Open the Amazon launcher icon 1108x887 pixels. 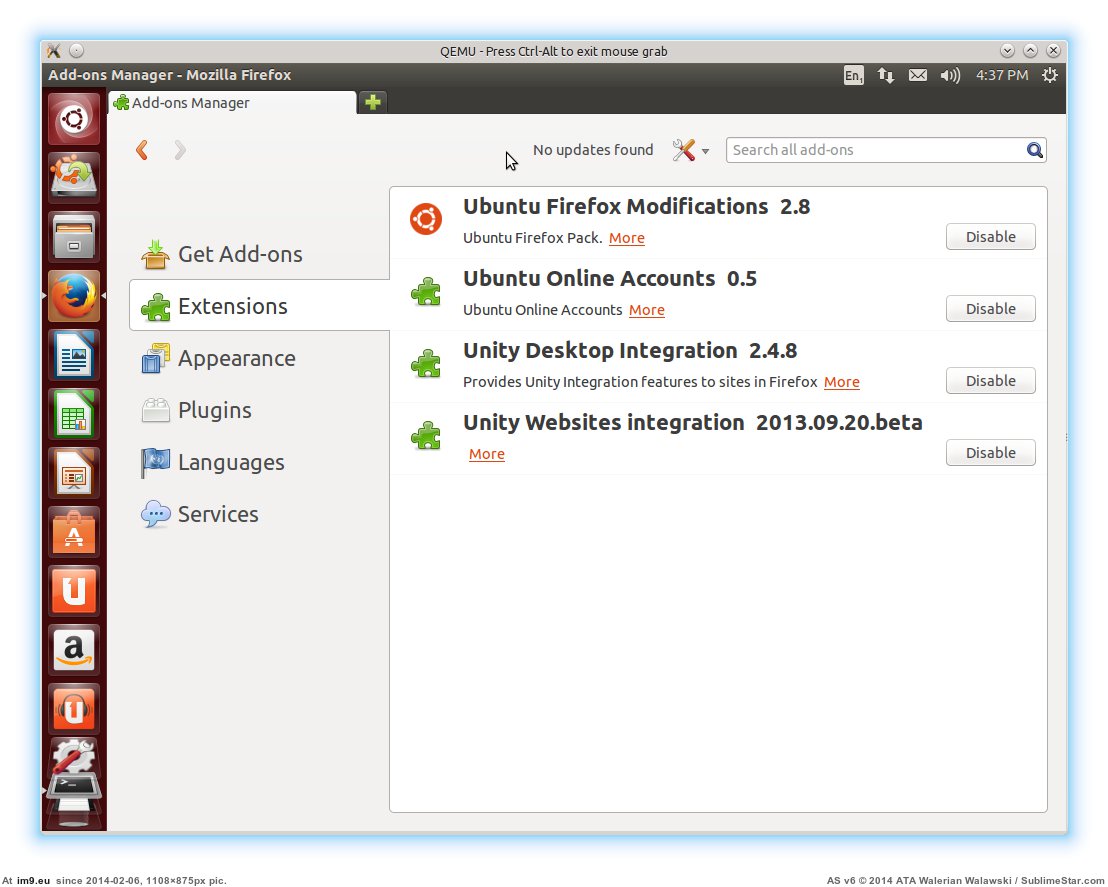click(x=74, y=650)
